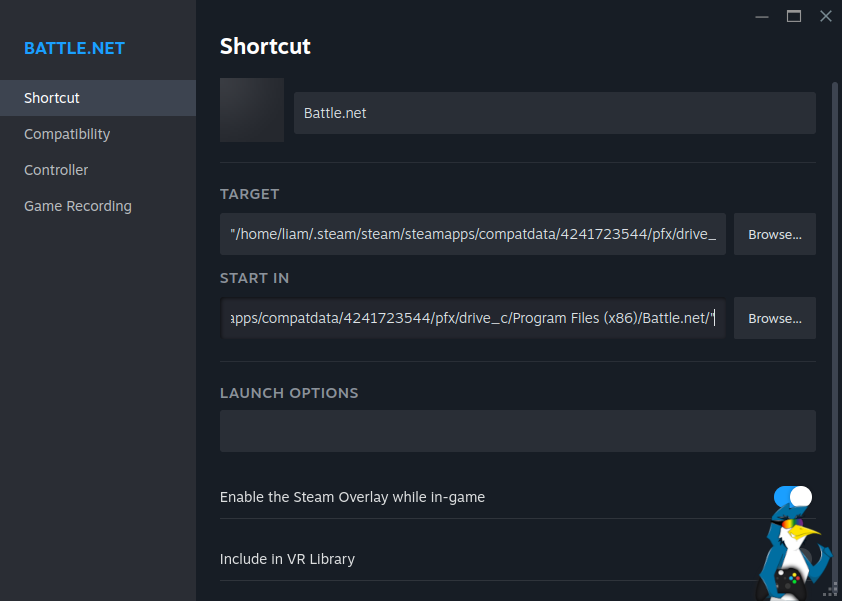
Task: Click the shortcut name field showing Battle.net
Action: pyautogui.click(x=554, y=113)
